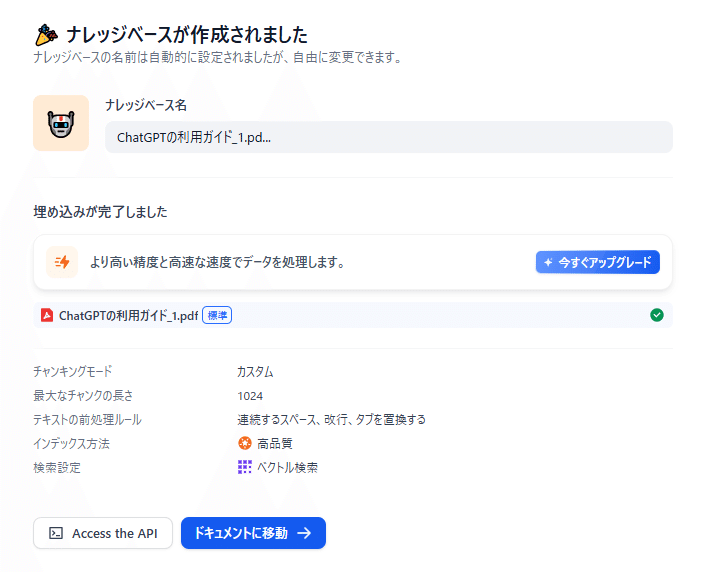This screenshot has width=703, height=572.
Task: Select the ChatGPTの利用ガイド_1.pdf file row
Action: (x=353, y=315)
